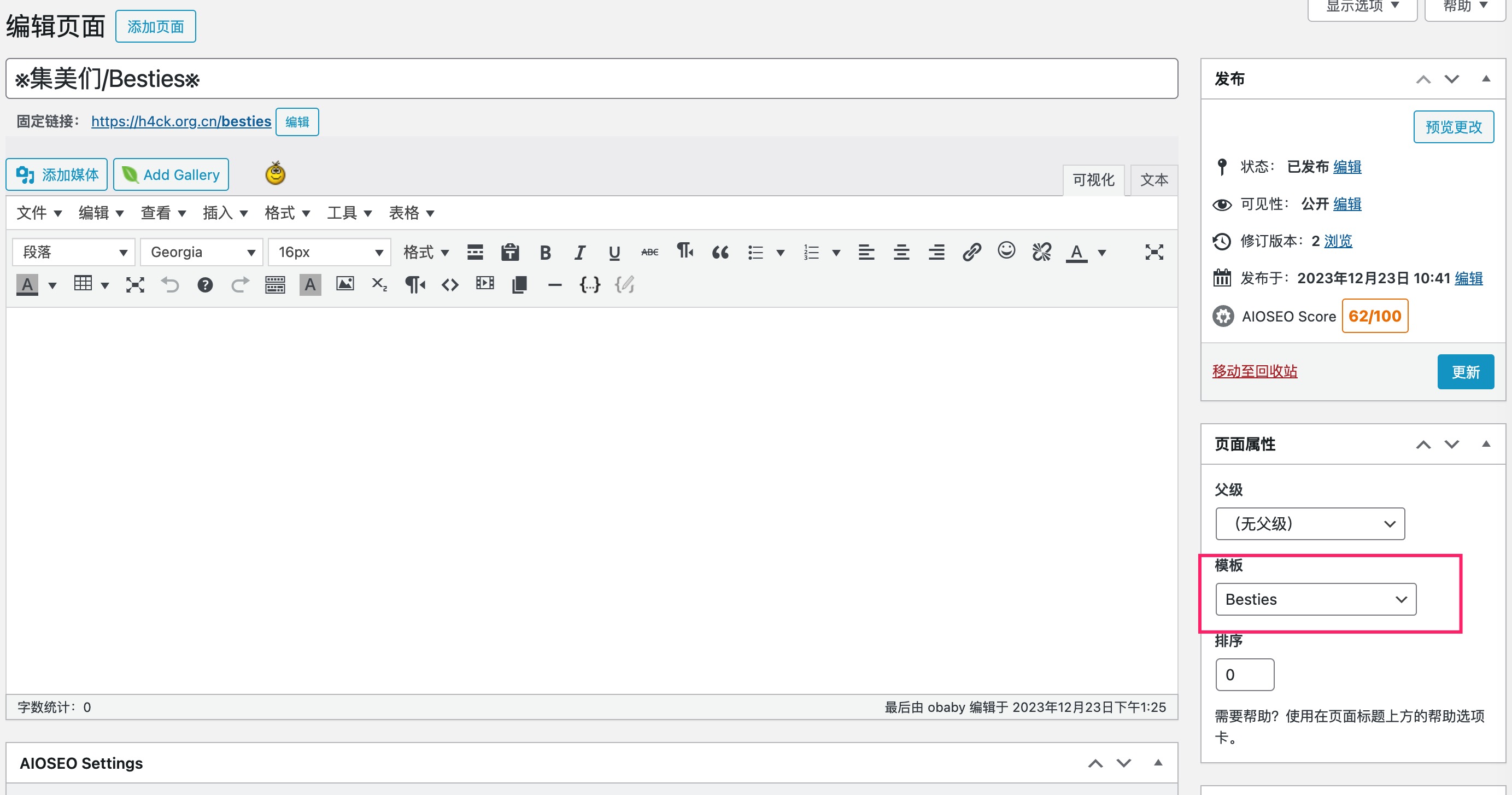The width and height of the screenshot is (1512, 795).
Task: Click the 移动至回收站 link
Action: click(x=1255, y=372)
